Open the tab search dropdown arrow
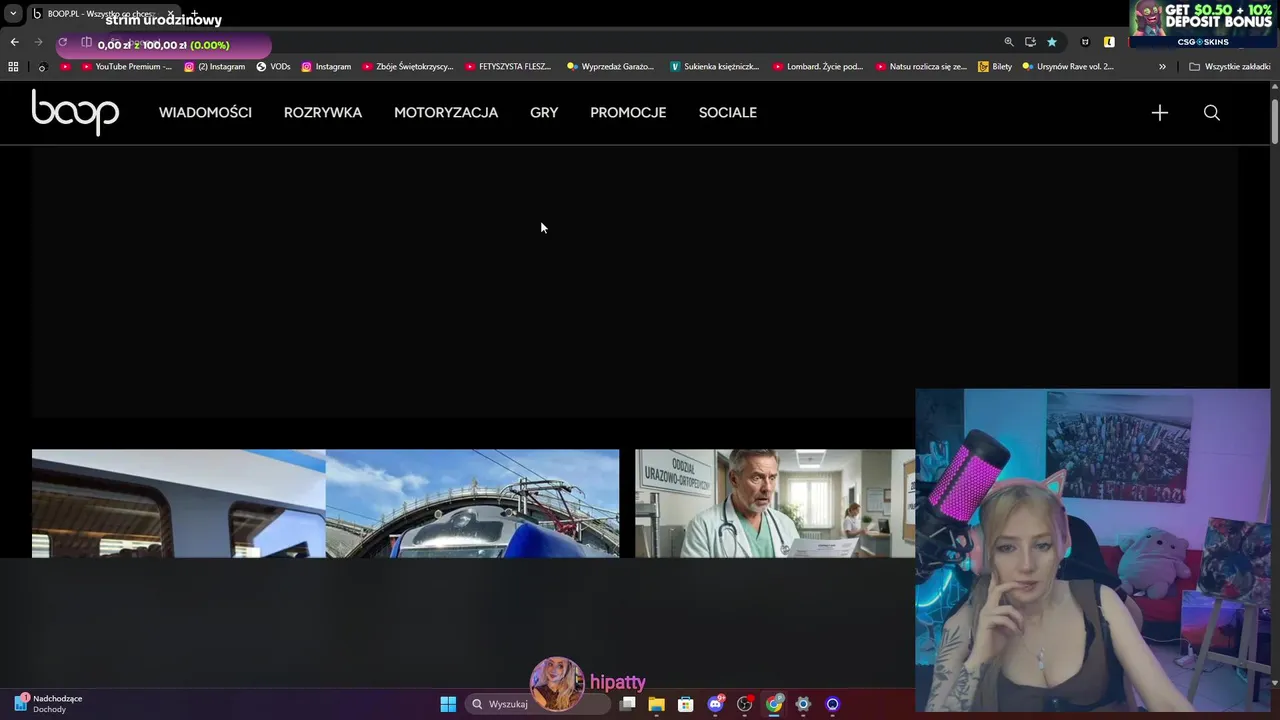 point(13,14)
